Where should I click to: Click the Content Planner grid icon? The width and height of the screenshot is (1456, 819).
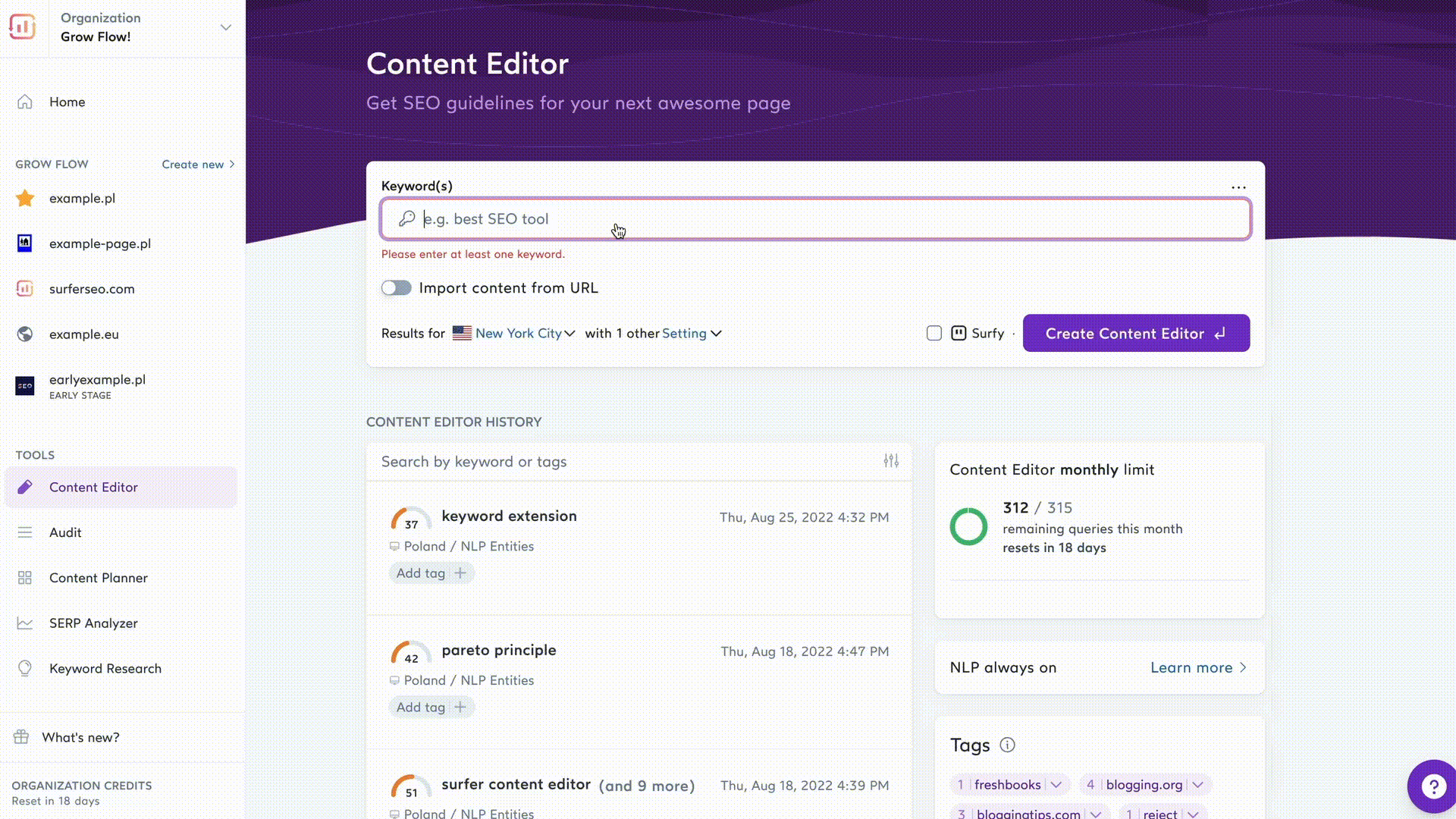[25, 578]
